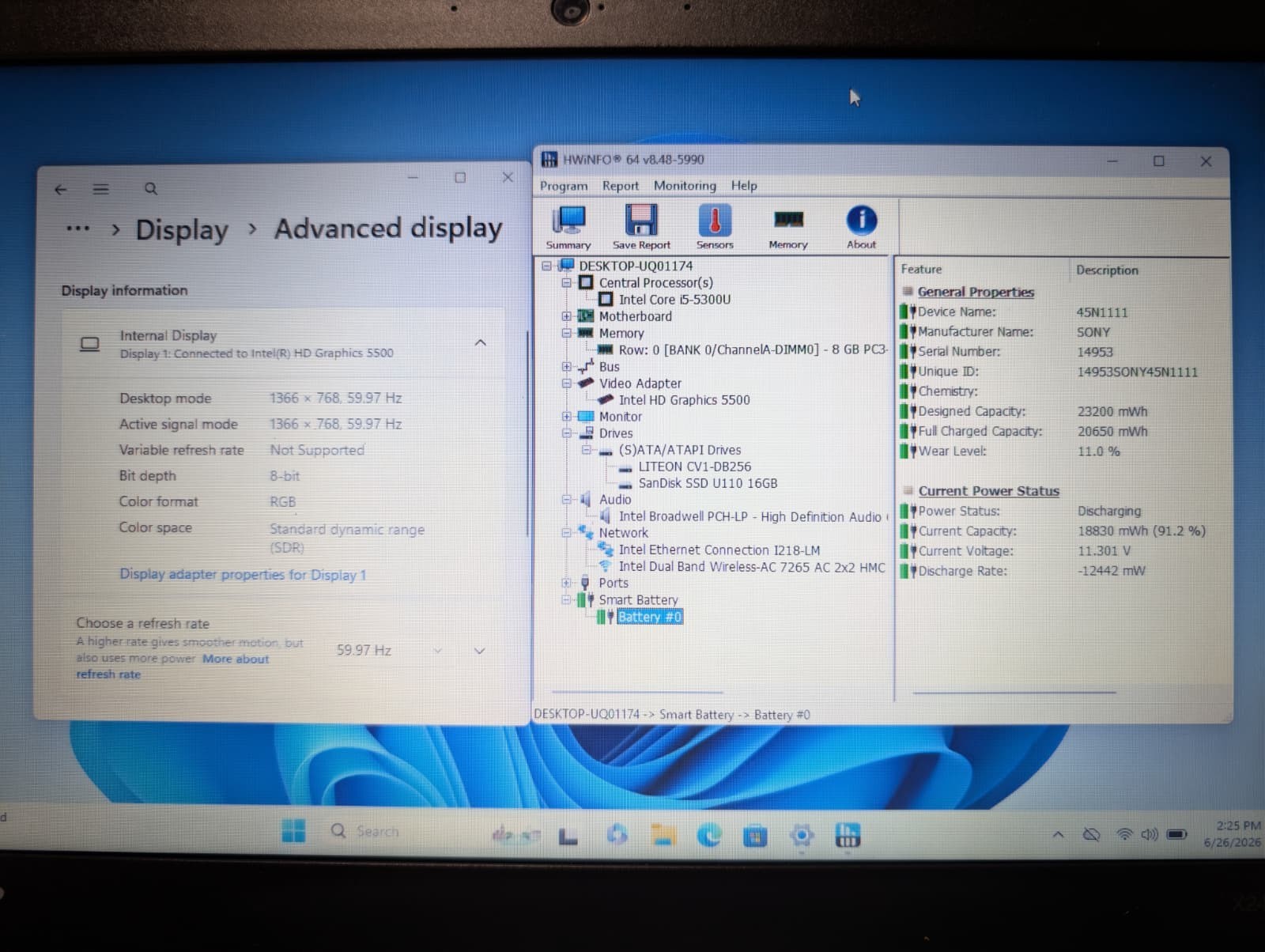Click Settings search magnifier icon
The width and height of the screenshot is (1265, 952).
click(x=151, y=189)
